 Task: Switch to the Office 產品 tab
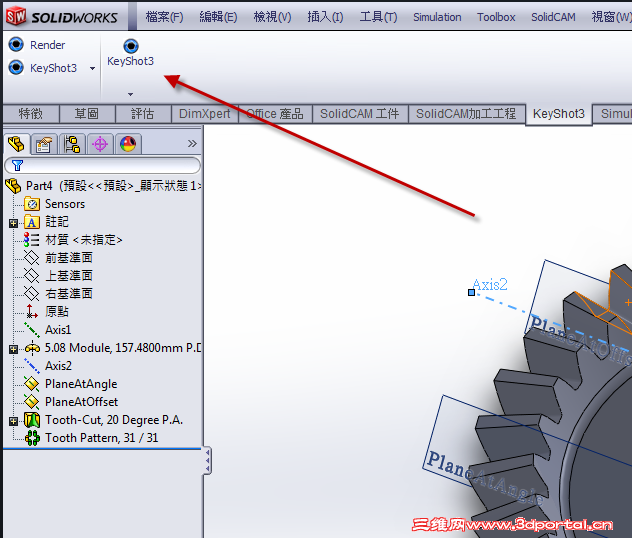(275, 114)
